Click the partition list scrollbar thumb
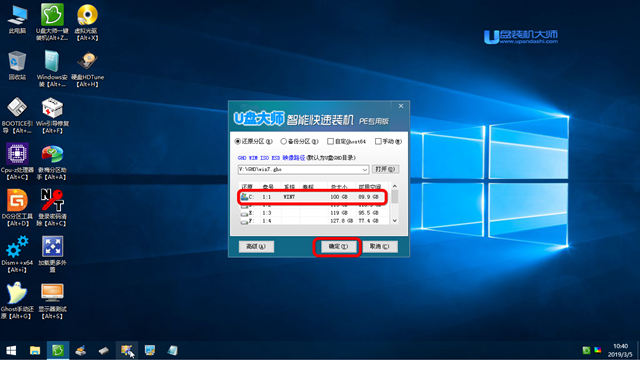Screen dimensions: 640x365 click(394, 196)
